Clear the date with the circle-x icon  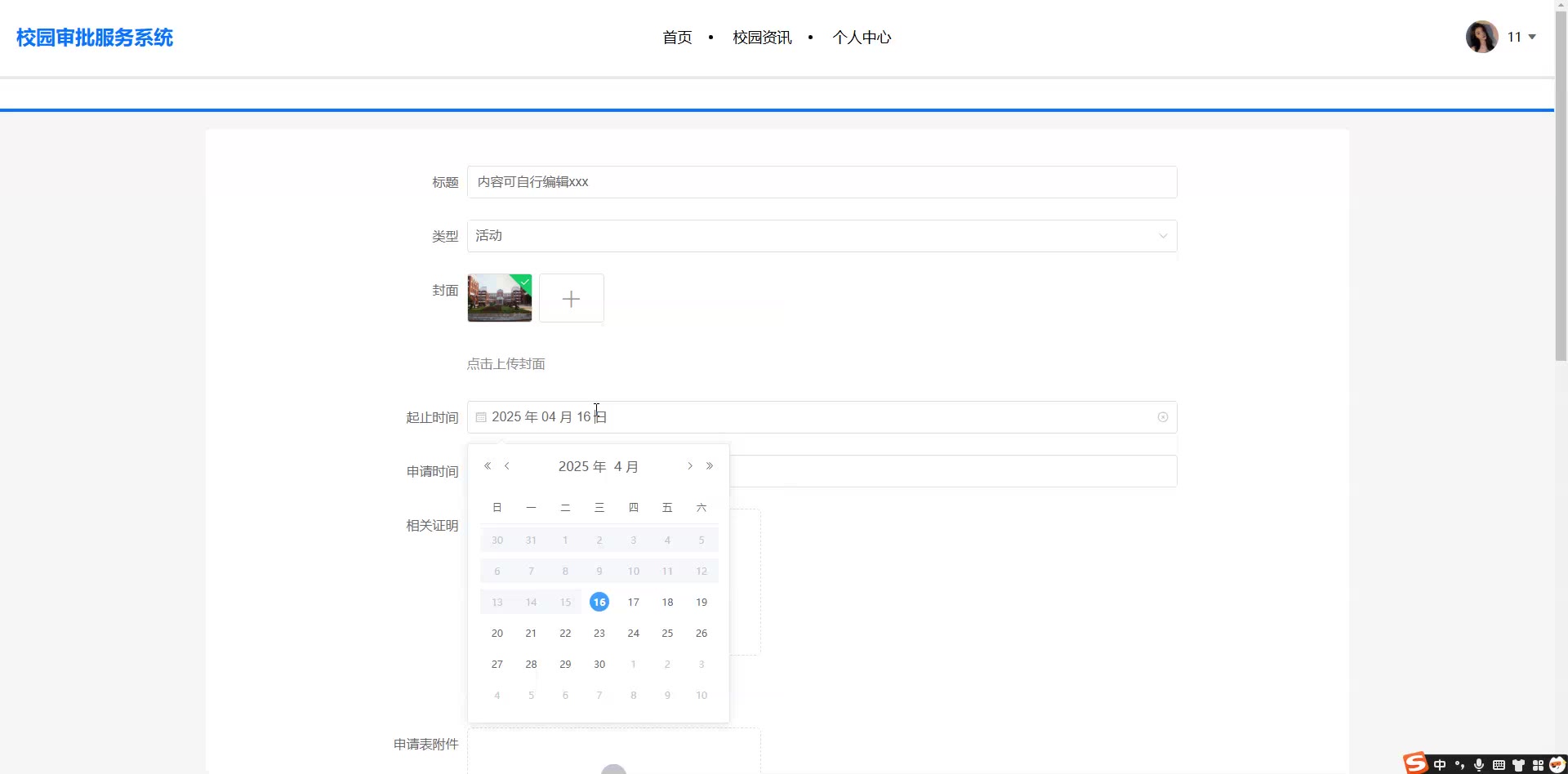click(x=1162, y=417)
